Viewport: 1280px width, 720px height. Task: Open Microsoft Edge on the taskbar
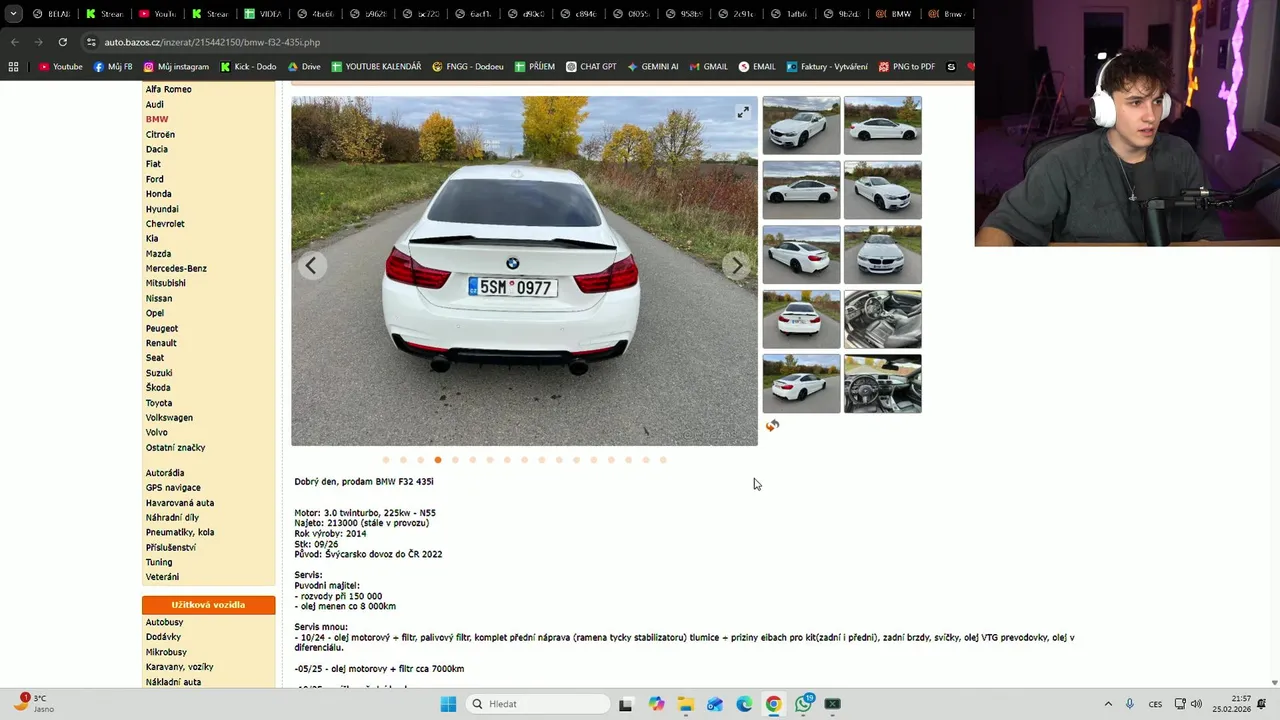tap(744, 704)
